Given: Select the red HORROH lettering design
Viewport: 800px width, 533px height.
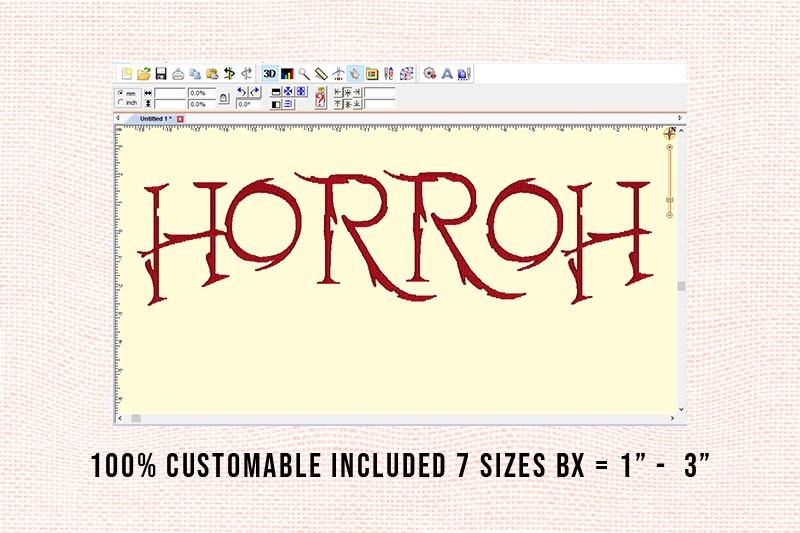Looking at the screenshot, I should pyautogui.click(x=395, y=238).
